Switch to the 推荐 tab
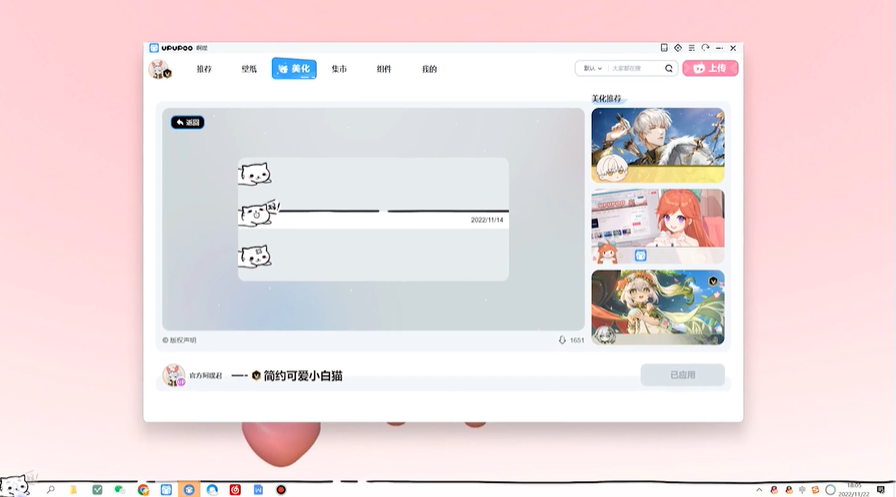Image resolution: width=896 pixels, height=497 pixels. pyautogui.click(x=204, y=69)
